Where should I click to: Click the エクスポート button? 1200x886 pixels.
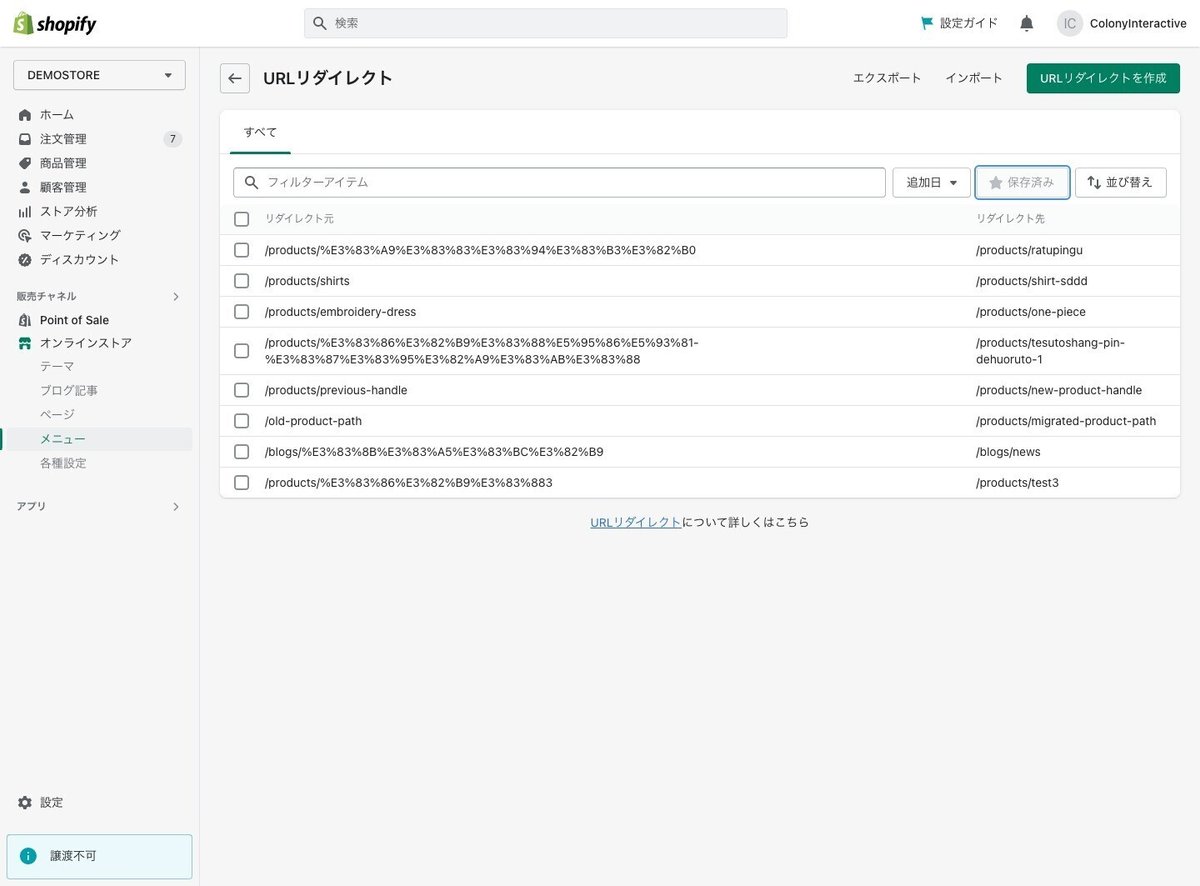(x=887, y=78)
